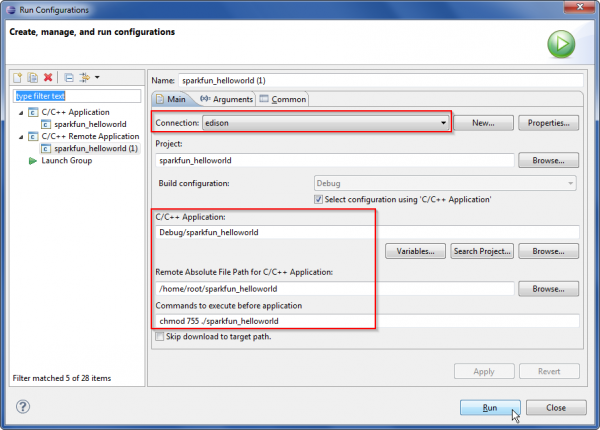
Task: Switch to the Main tab
Action: [x=171, y=99]
